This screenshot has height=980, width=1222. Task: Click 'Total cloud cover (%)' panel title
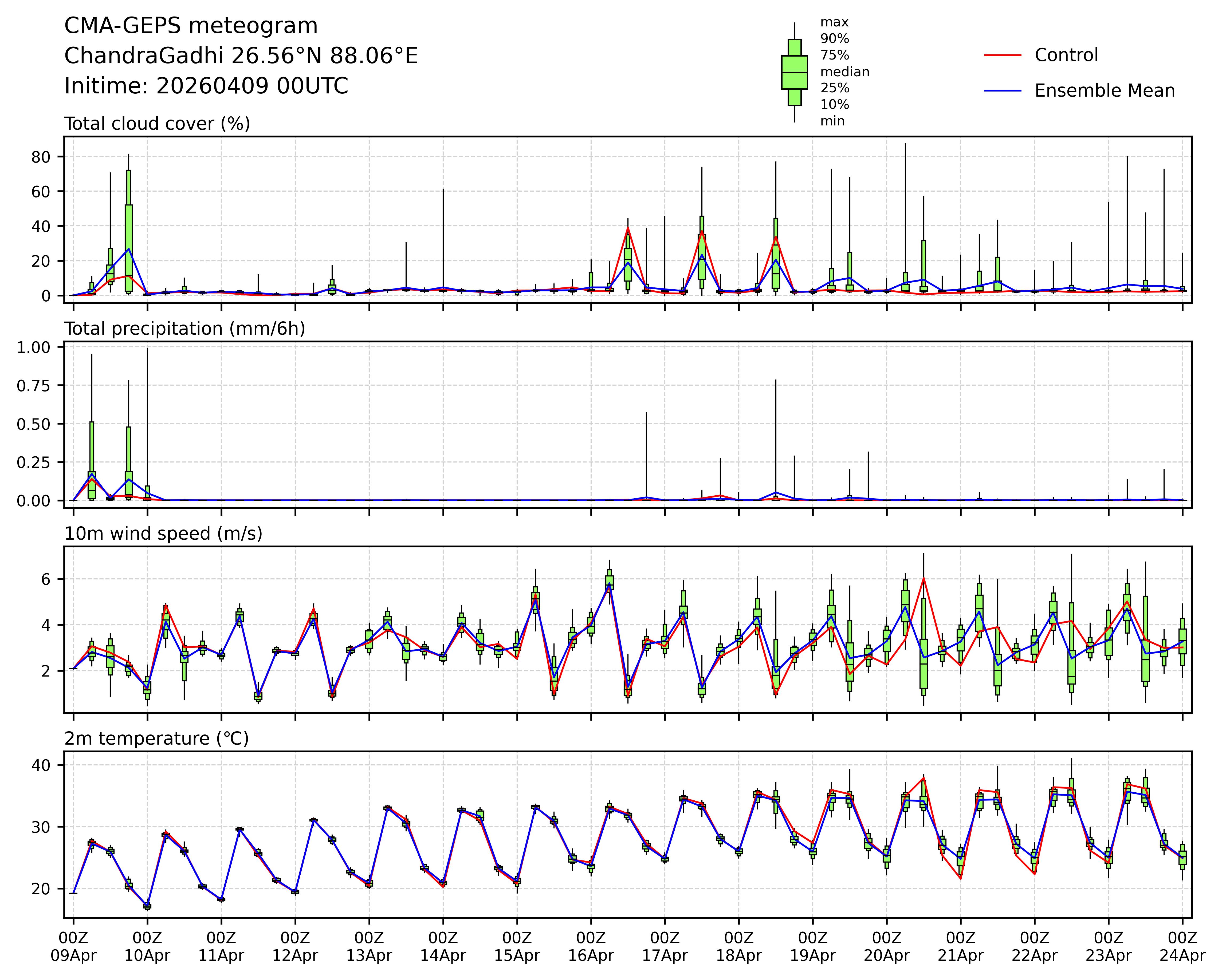click(157, 124)
